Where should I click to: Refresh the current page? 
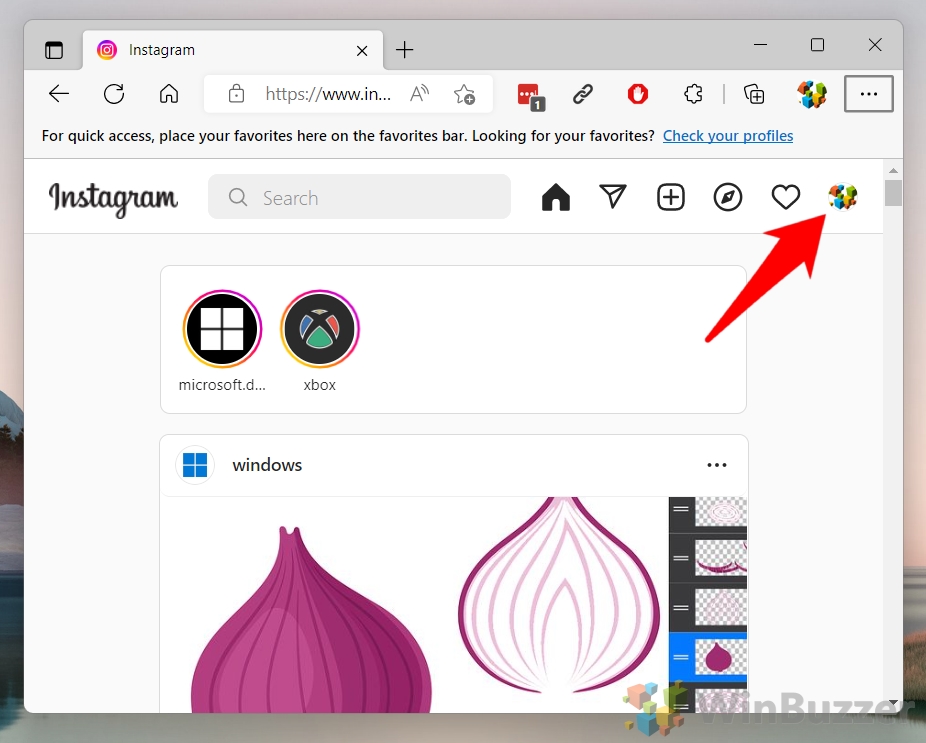point(114,94)
